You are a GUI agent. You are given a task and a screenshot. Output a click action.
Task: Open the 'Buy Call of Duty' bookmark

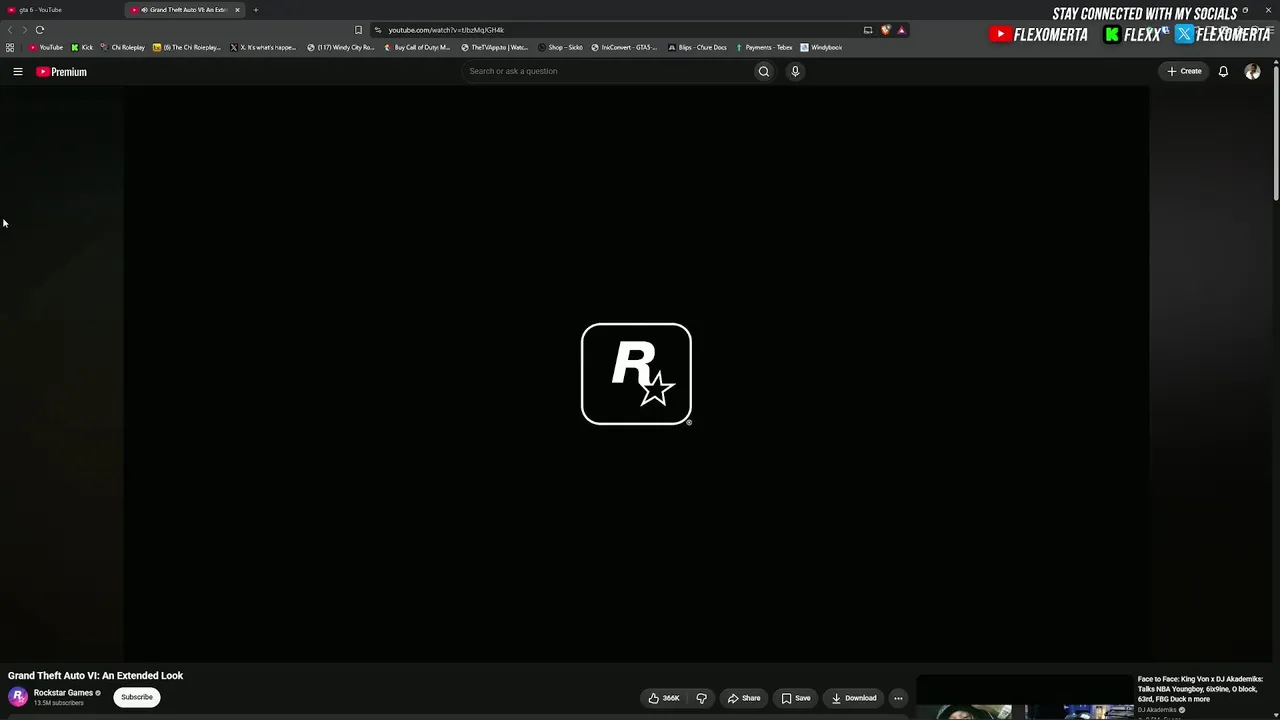click(418, 48)
